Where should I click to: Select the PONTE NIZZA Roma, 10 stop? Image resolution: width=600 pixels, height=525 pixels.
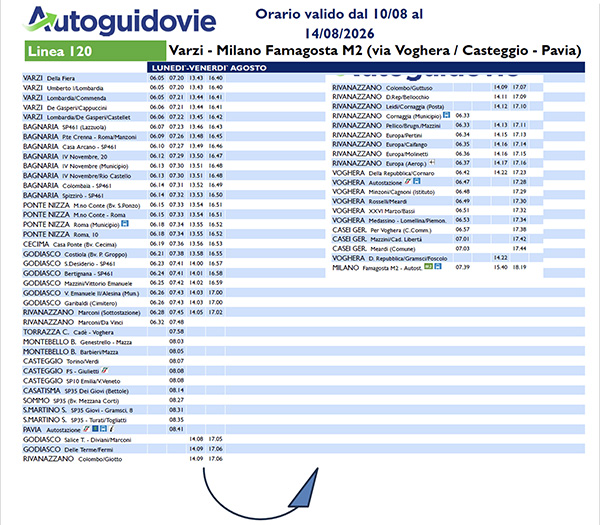coord(60,234)
